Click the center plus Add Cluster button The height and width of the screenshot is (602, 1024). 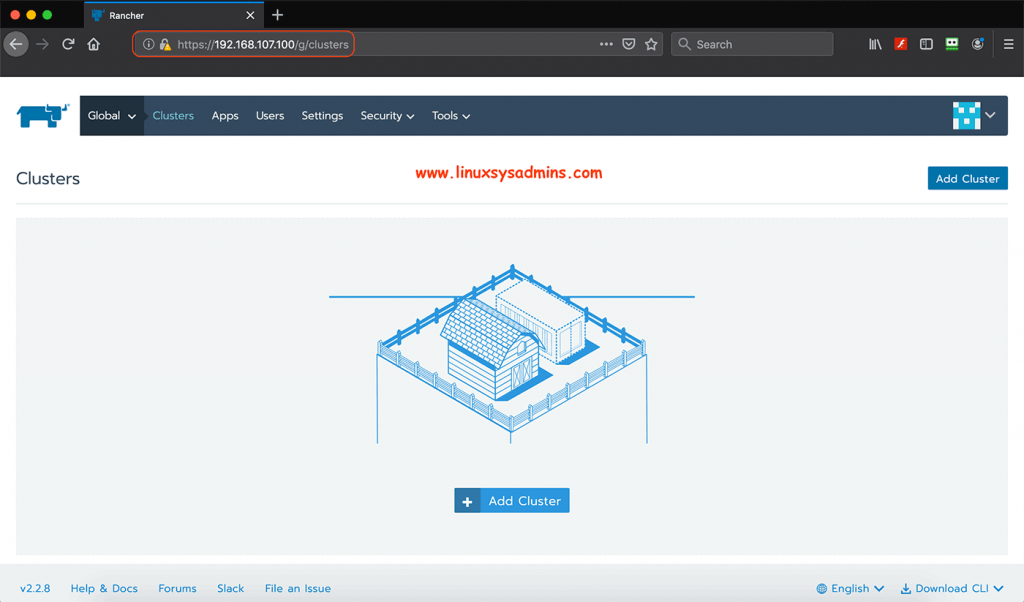coord(512,501)
